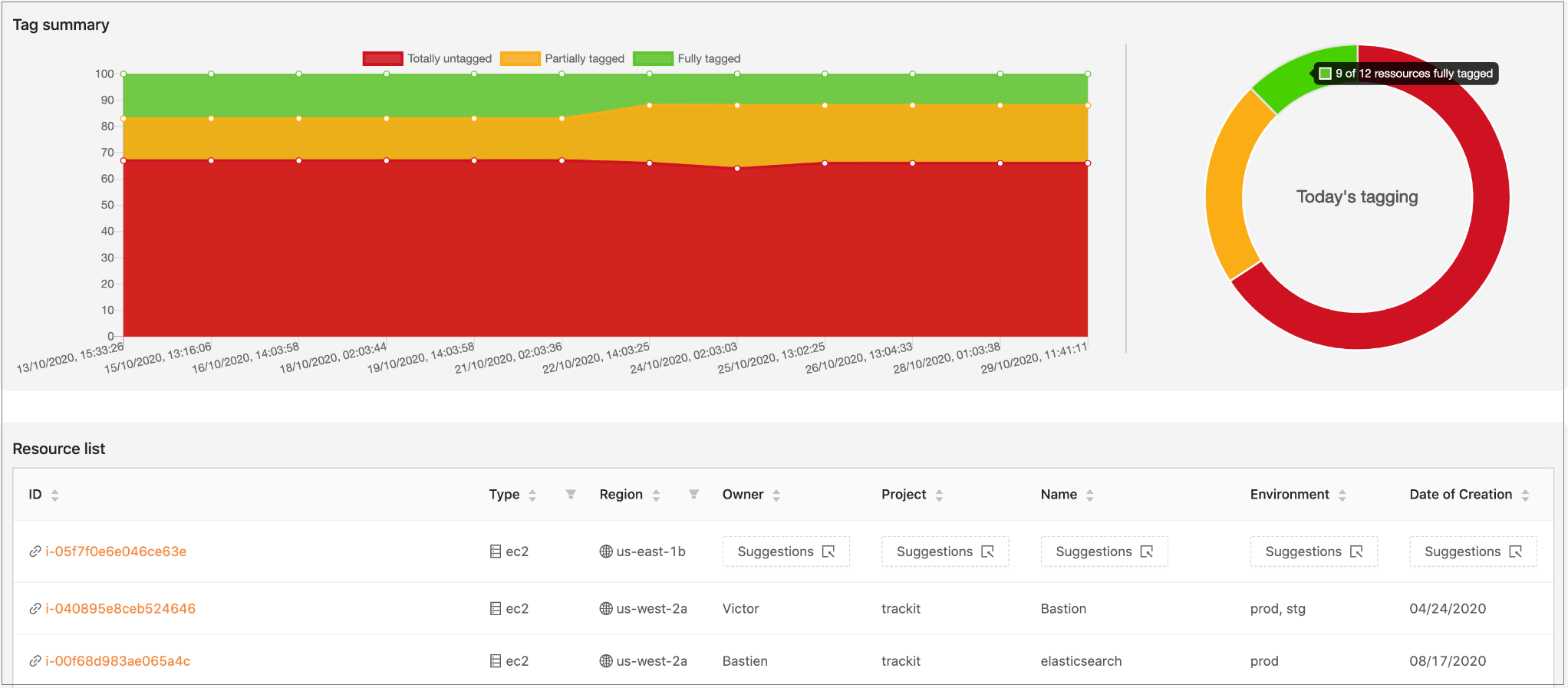1568x688 pixels.
Task: Open resource i-05f7f0e6e046ce63e
Action: click(116, 551)
